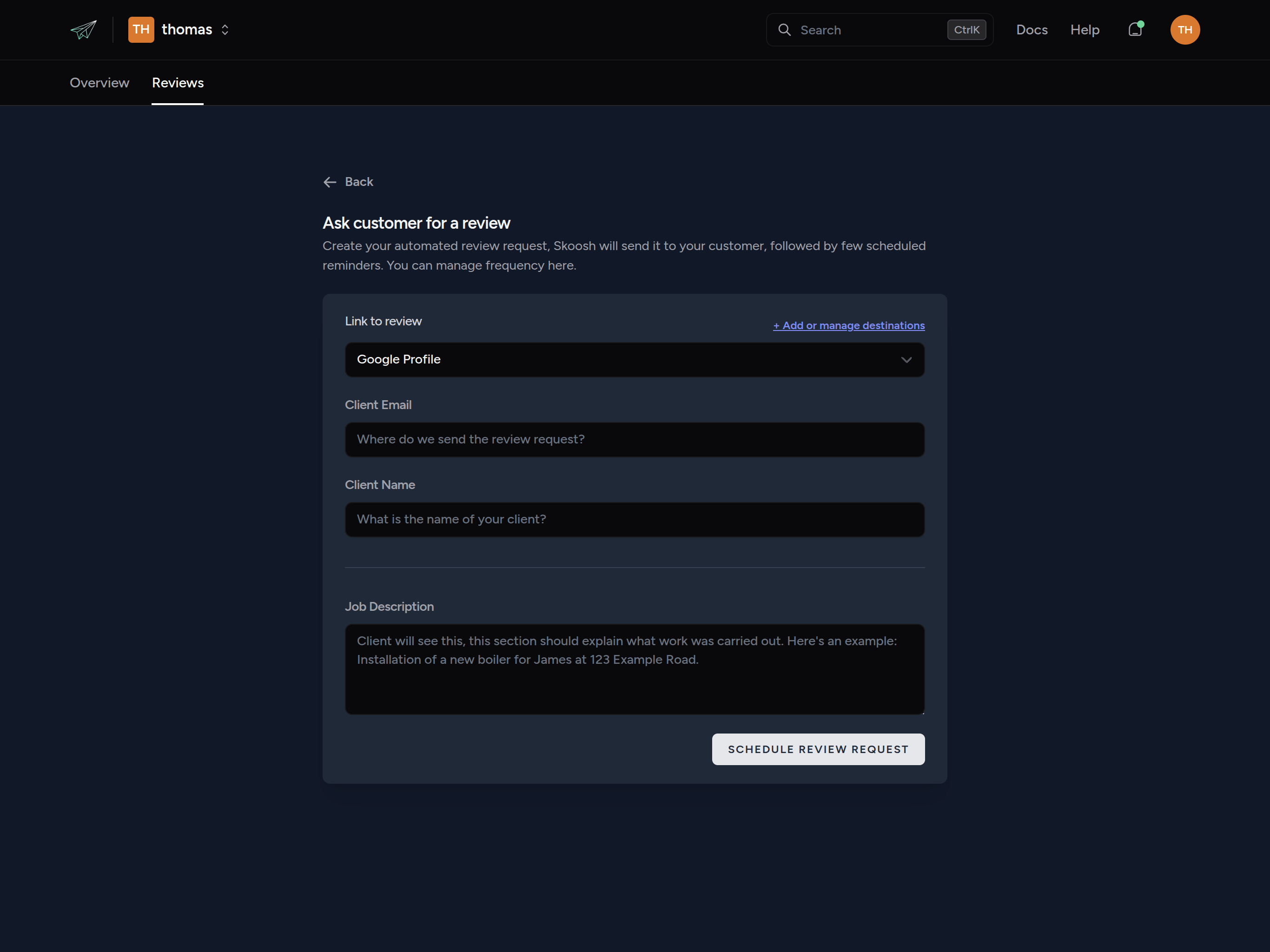This screenshot has width=1270, height=952.
Task: Open notifications bell icon
Action: [1135, 29]
